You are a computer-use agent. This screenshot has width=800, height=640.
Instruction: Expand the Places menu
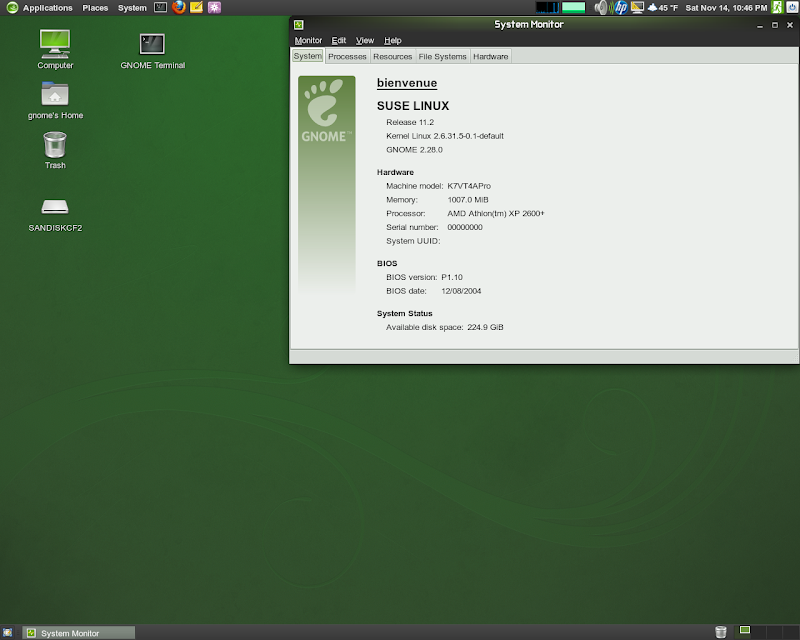click(96, 8)
